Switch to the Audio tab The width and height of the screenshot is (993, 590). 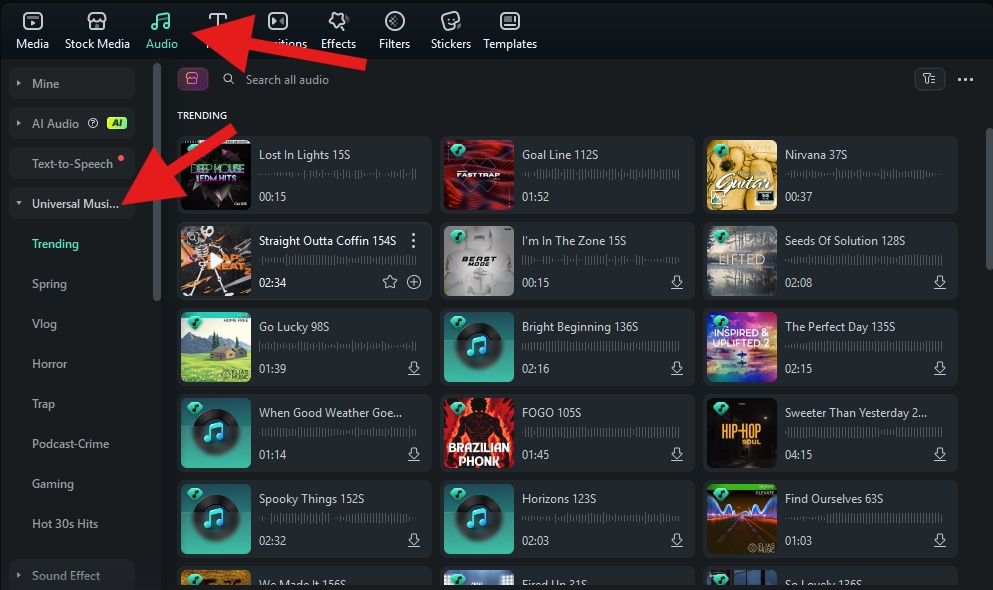tap(161, 30)
